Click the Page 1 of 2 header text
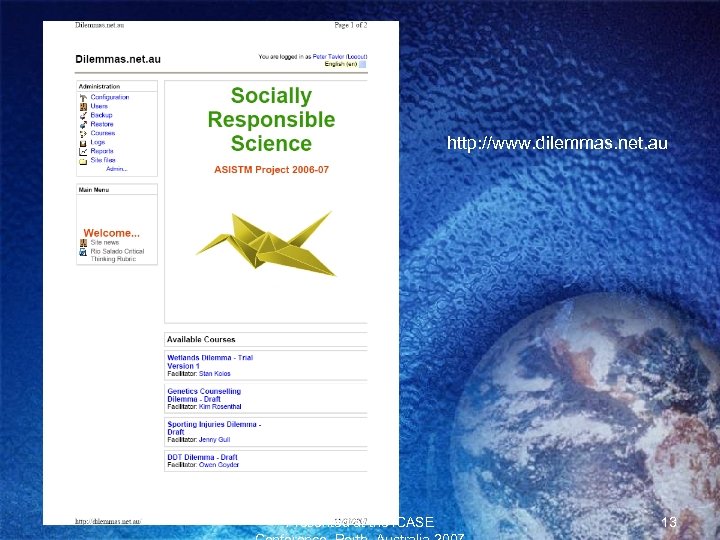The image size is (720, 540). click(351, 25)
